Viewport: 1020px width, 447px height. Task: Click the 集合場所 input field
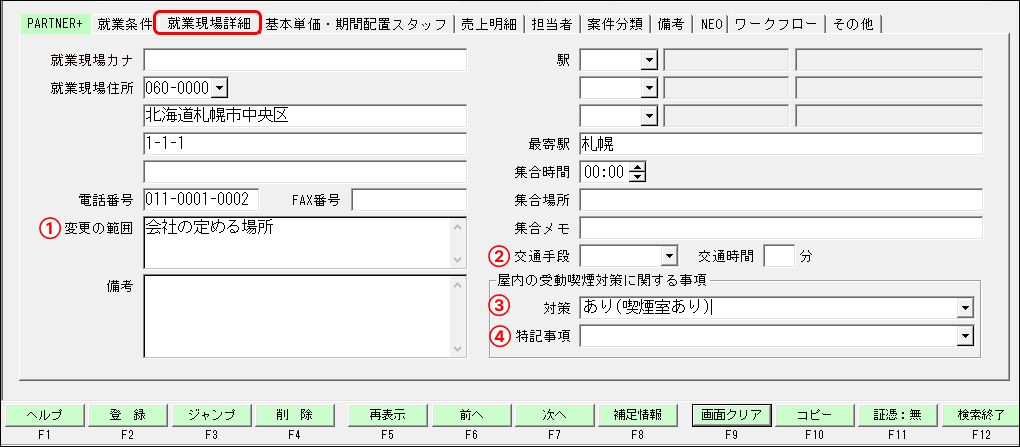pyautogui.click(x=781, y=200)
